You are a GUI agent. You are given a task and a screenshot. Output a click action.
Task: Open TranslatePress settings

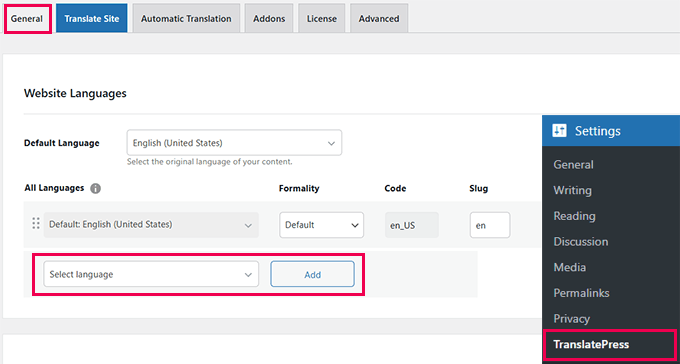pos(591,344)
